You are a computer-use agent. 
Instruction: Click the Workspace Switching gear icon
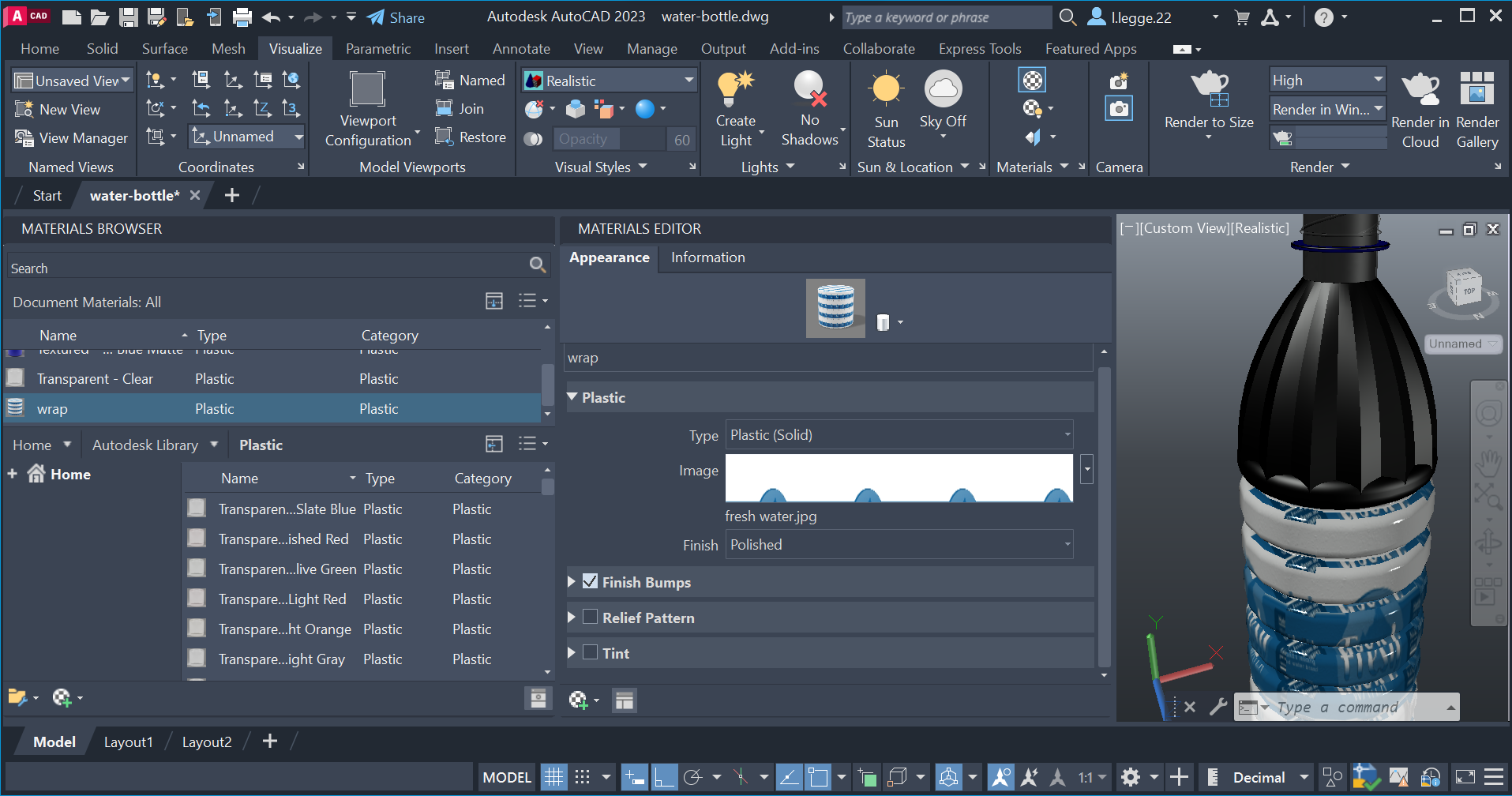tap(1131, 778)
